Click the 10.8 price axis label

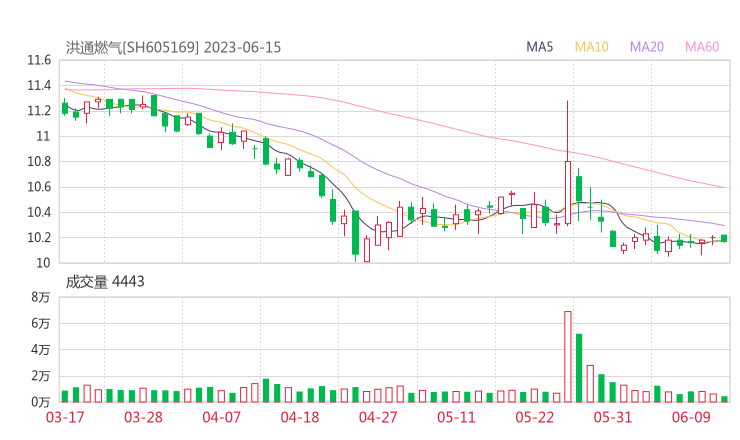[x=39, y=161]
